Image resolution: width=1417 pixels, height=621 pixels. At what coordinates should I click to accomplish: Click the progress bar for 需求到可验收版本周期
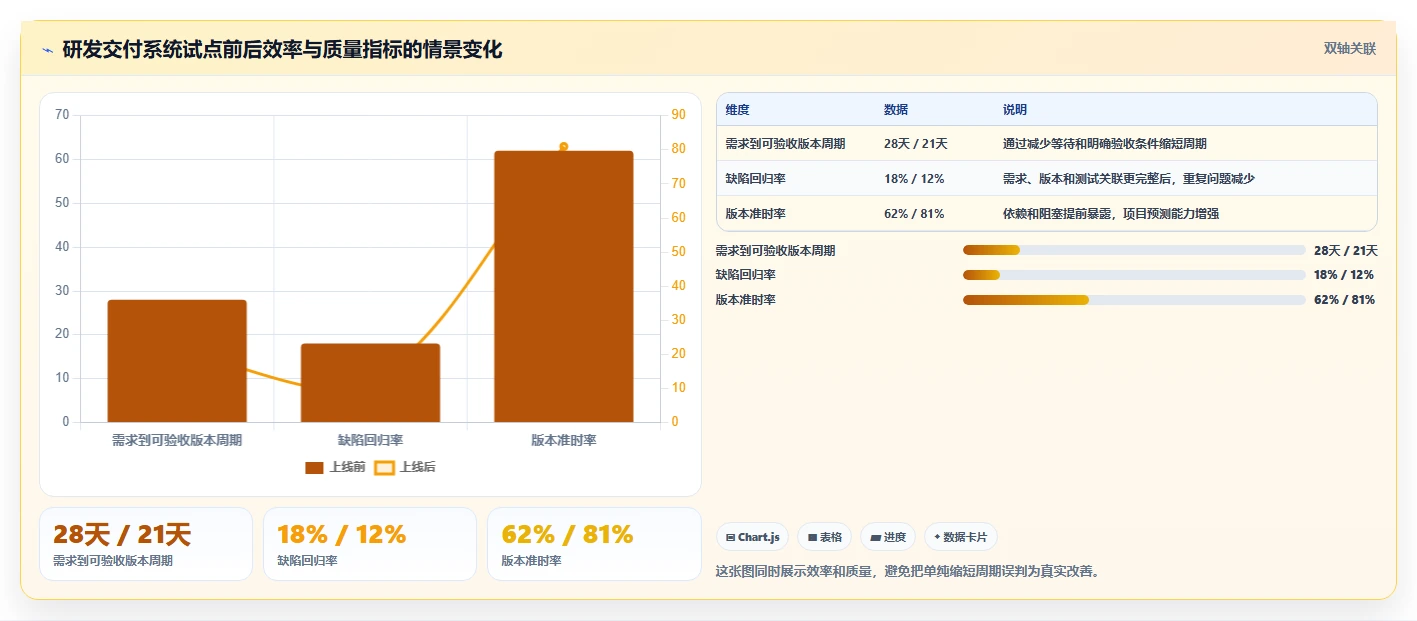coord(1134,250)
